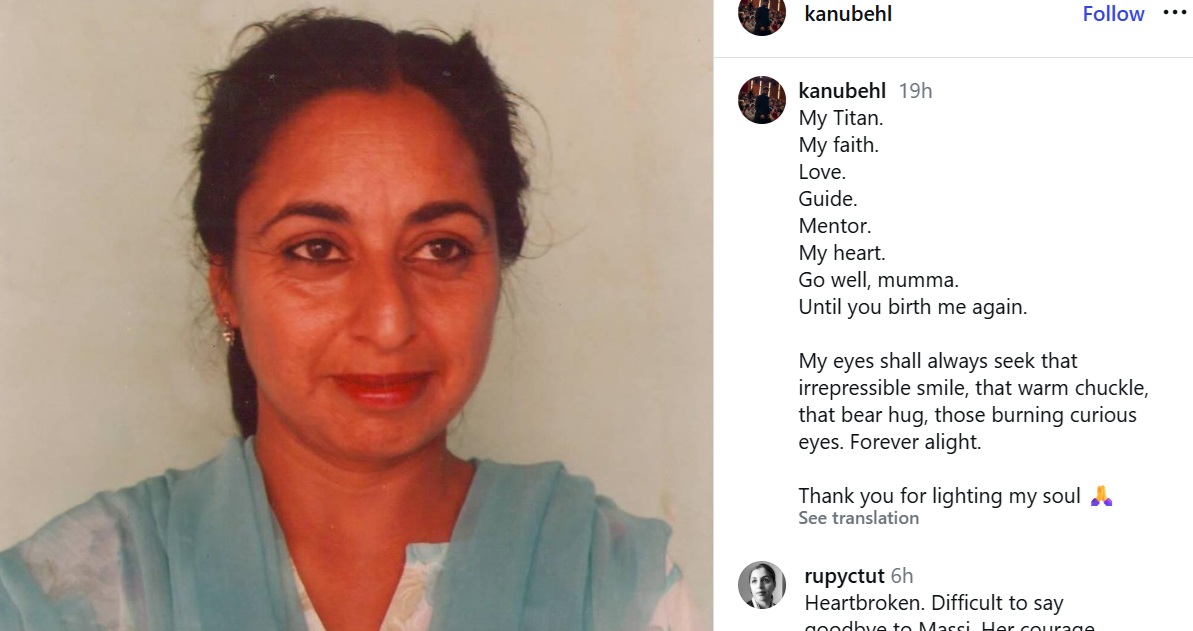Follow the kanubehl account

1113,14
